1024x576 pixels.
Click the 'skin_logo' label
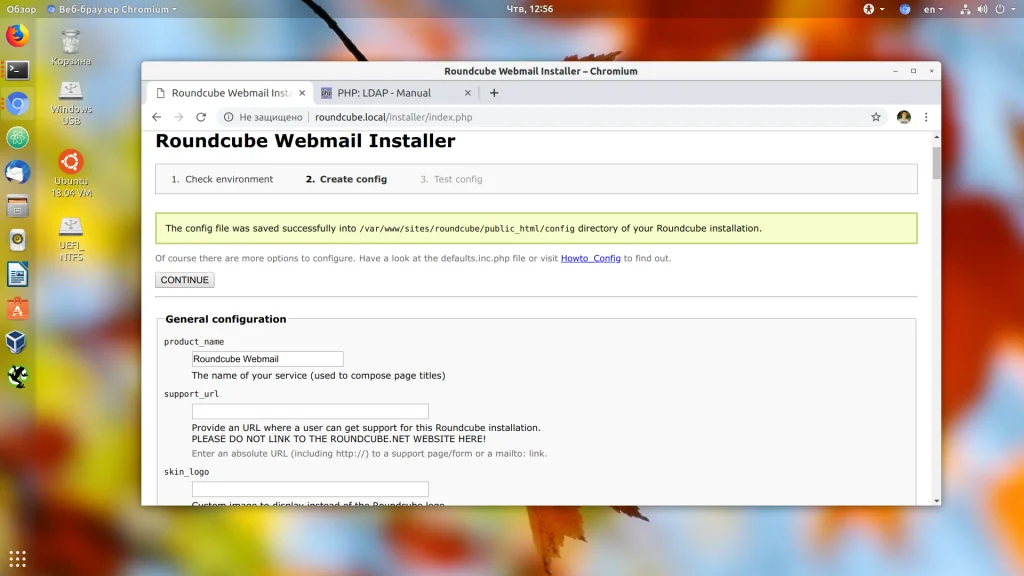pos(186,472)
